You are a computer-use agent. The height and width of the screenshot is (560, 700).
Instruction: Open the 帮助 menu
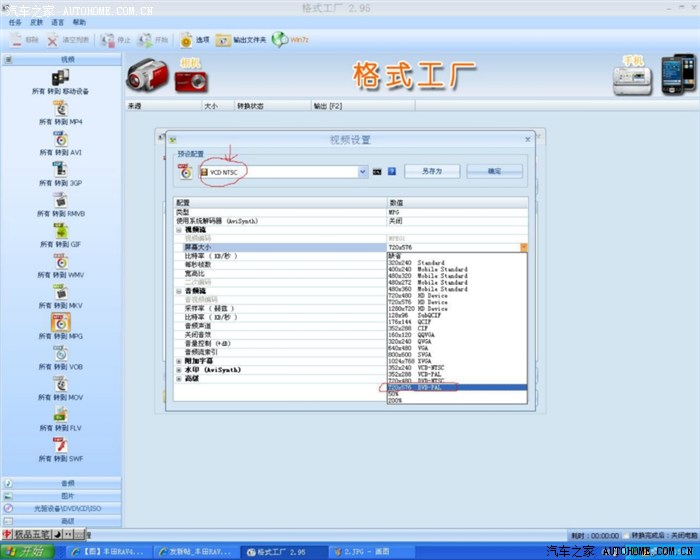pos(79,22)
